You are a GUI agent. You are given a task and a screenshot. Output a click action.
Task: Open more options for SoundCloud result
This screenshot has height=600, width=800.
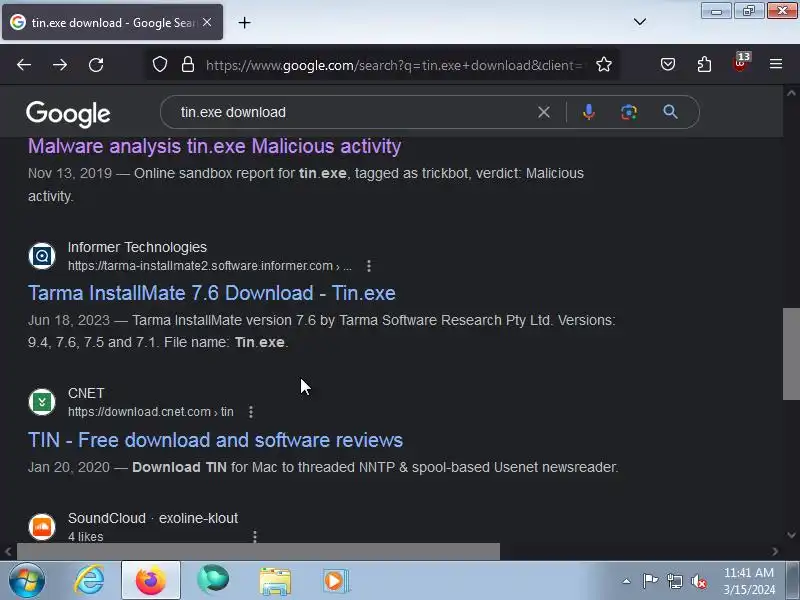pyautogui.click(x=255, y=536)
